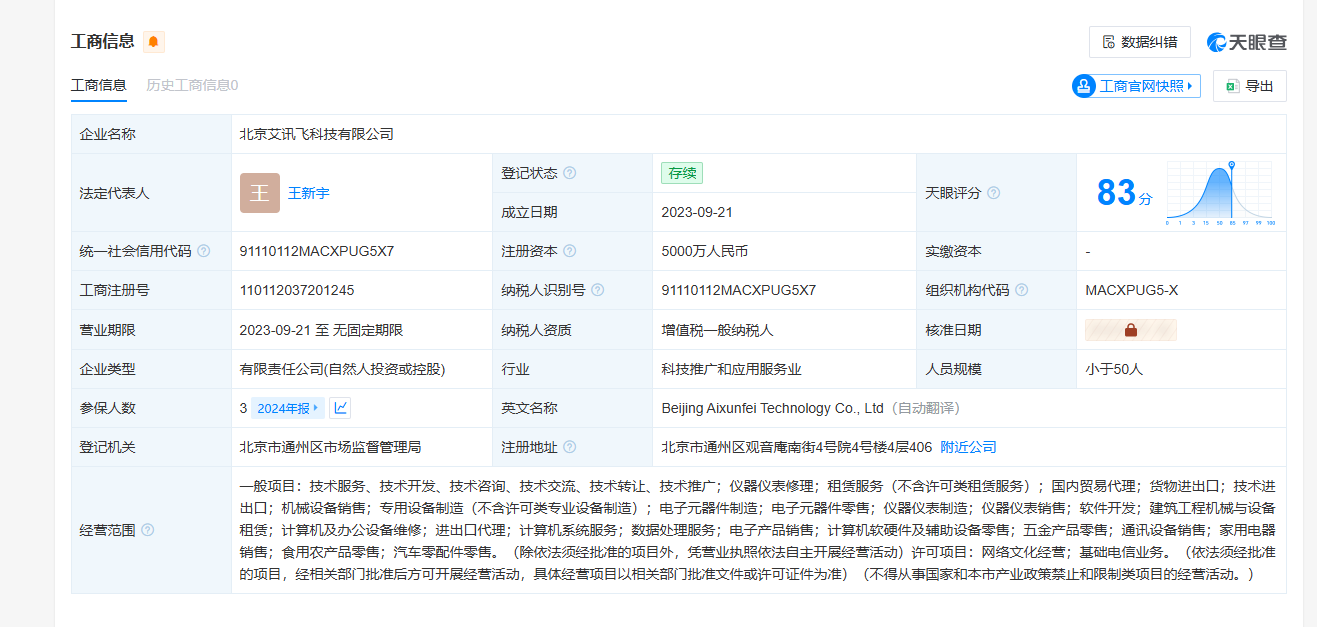Click the locked 核准日期 lock icon
Screen dimensions: 1317x627
click(x=1131, y=330)
